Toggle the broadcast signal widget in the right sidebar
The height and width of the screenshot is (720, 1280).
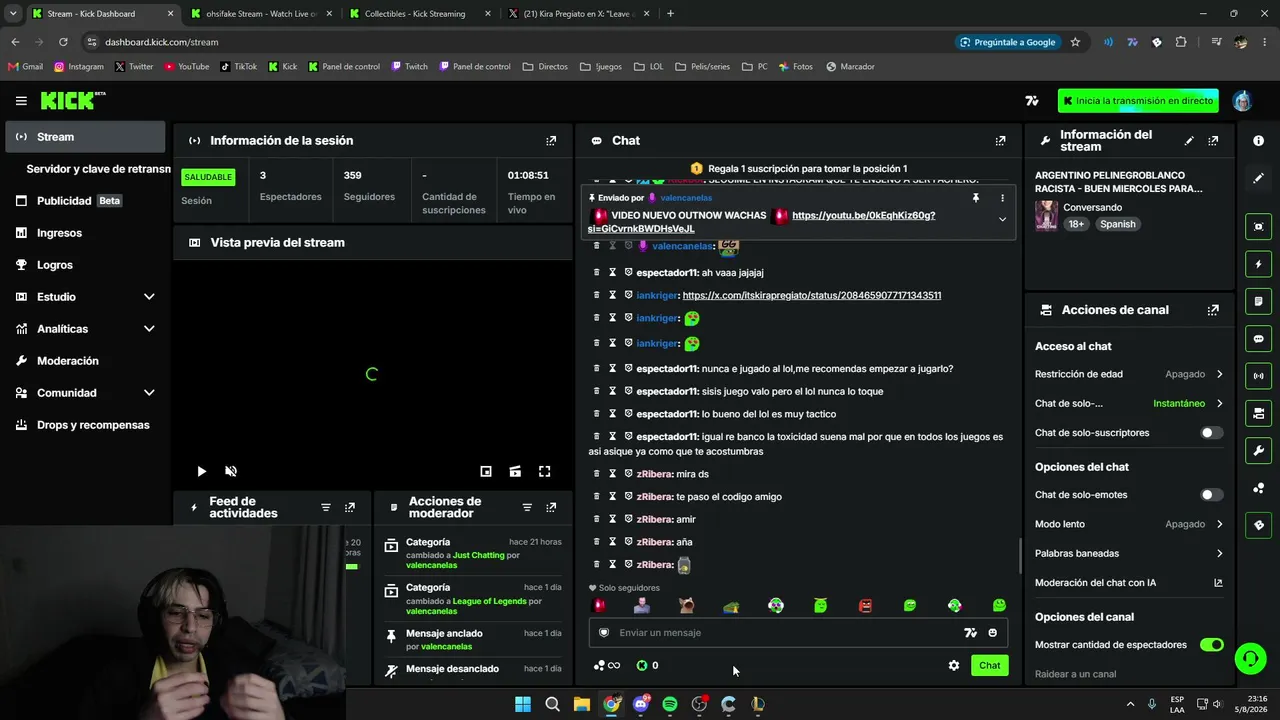click(x=1258, y=376)
